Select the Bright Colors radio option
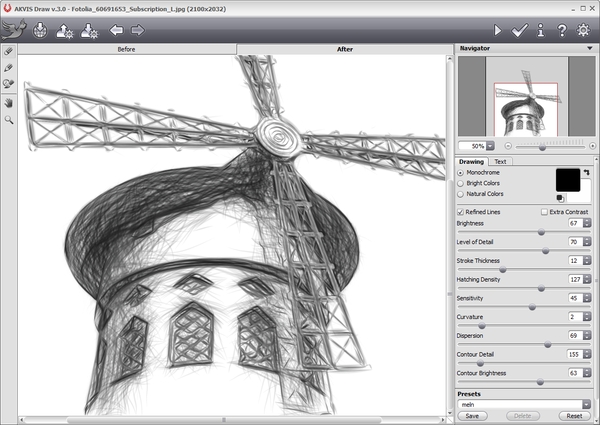 coord(461,183)
